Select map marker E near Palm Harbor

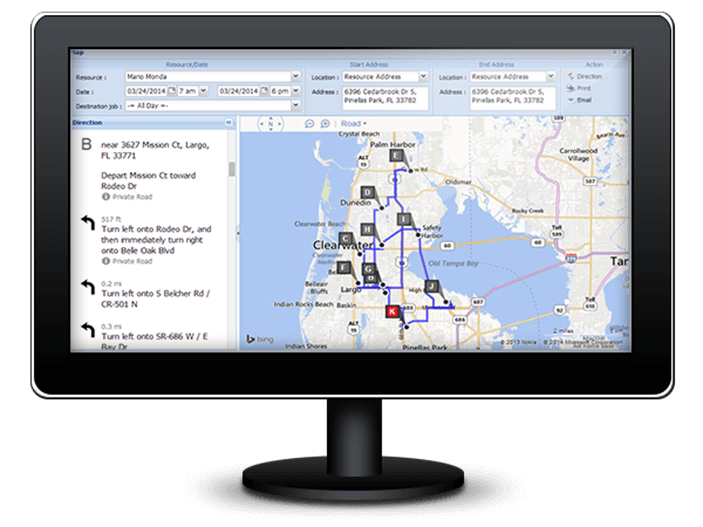click(396, 156)
